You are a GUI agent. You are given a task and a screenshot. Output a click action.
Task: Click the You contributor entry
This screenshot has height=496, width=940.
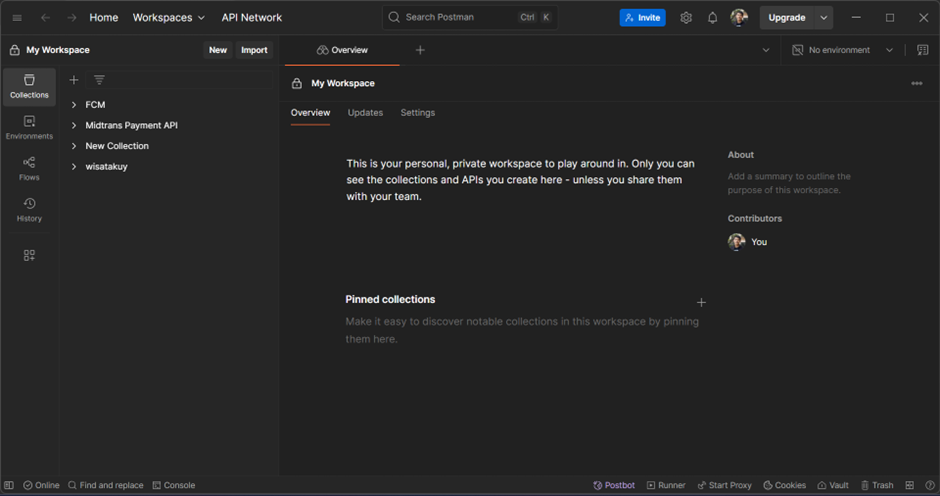coord(748,242)
